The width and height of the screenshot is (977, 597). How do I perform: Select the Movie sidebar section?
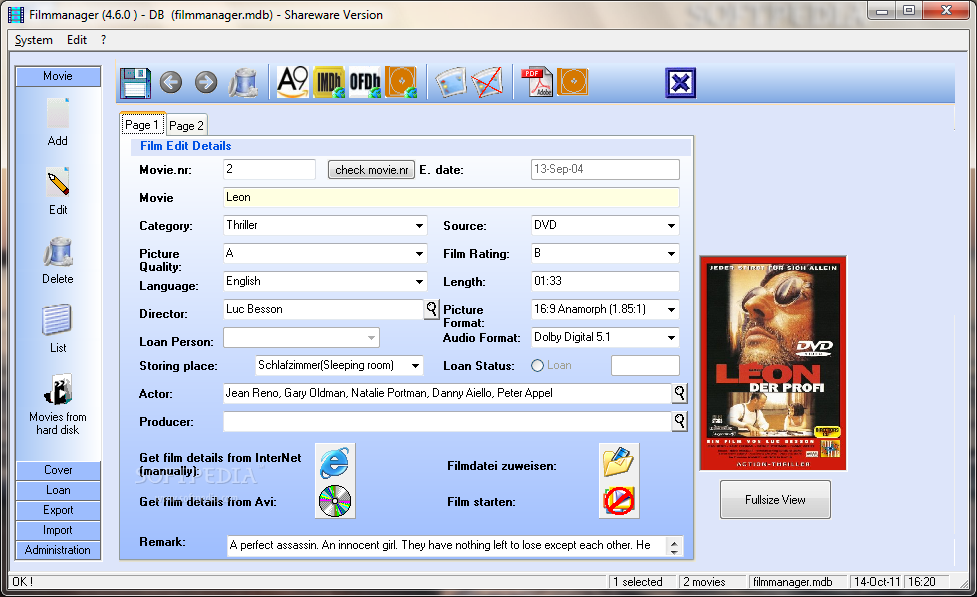coord(58,76)
